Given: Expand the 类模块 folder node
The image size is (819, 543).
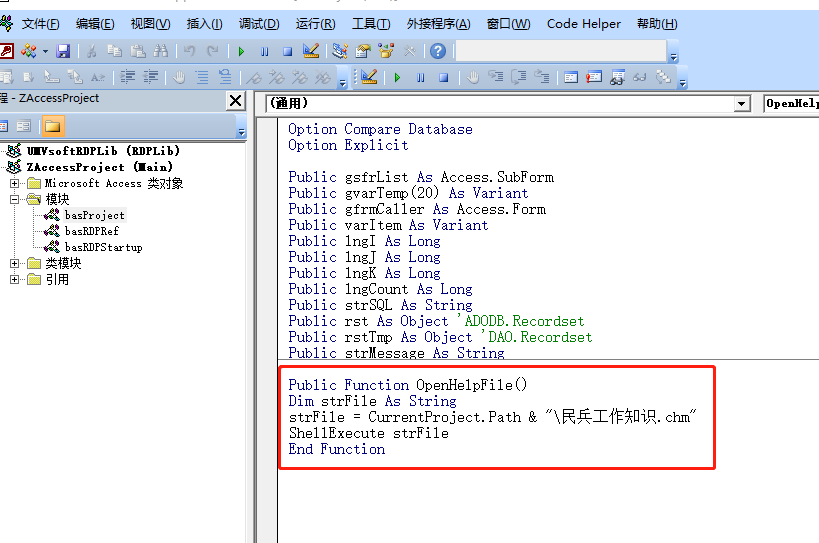Looking at the screenshot, I should pyautogui.click(x=15, y=263).
